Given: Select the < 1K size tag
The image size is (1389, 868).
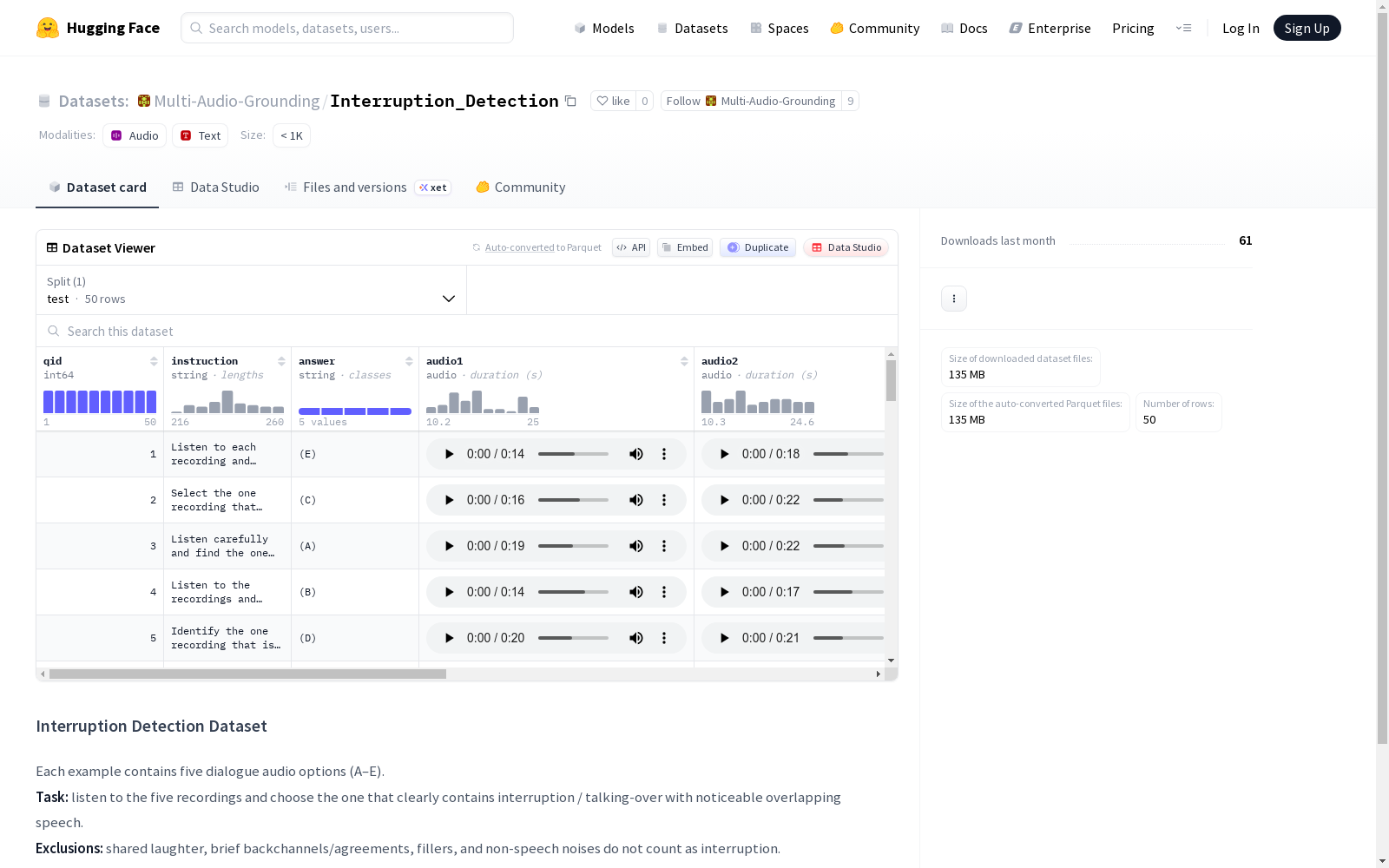Looking at the screenshot, I should (x=292, y=135).
